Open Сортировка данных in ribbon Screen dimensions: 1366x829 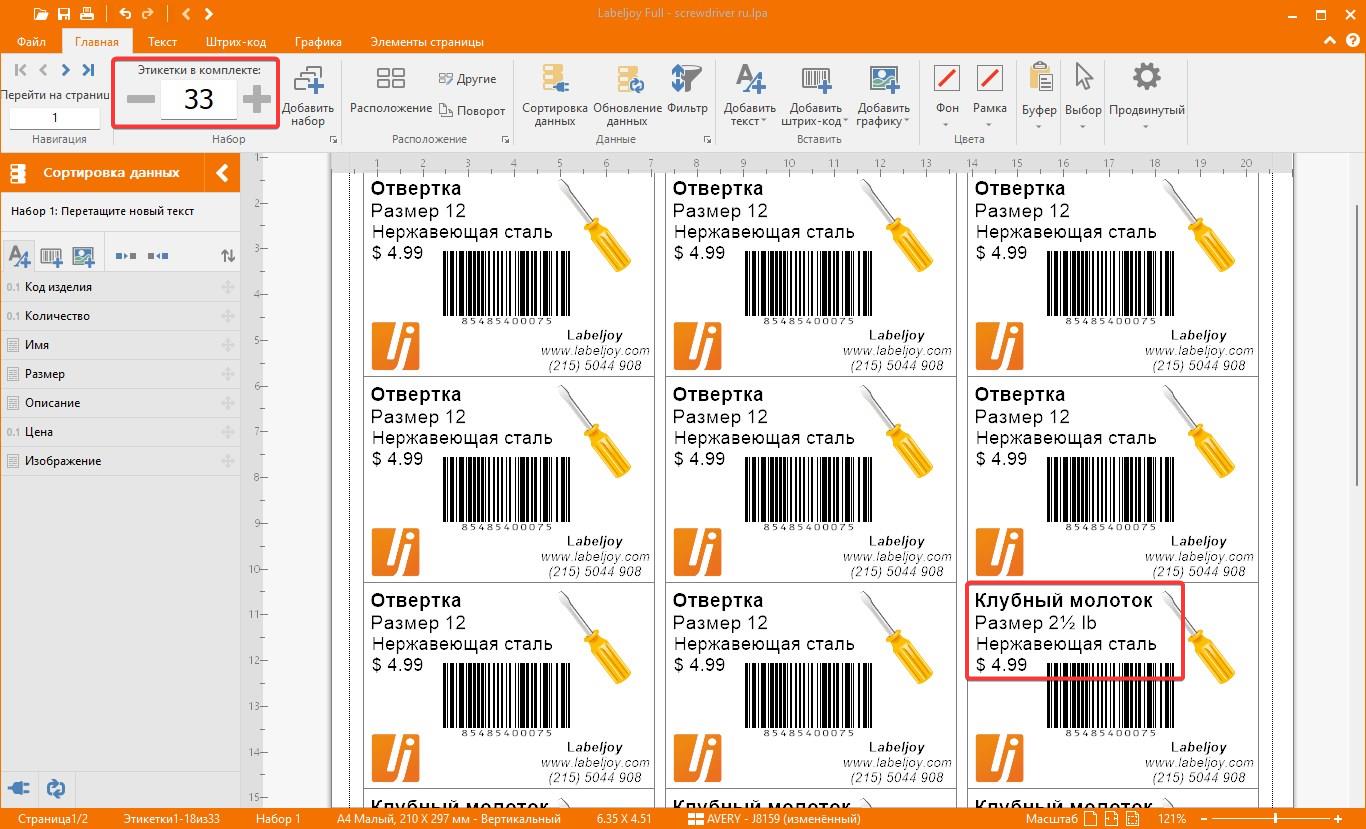coord(554,95)
